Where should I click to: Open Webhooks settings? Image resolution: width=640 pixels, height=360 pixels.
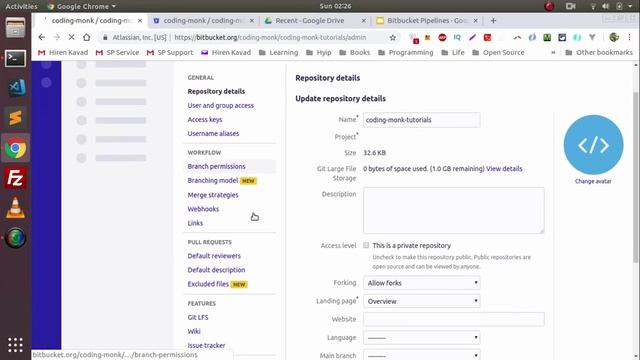pos(203,209)
